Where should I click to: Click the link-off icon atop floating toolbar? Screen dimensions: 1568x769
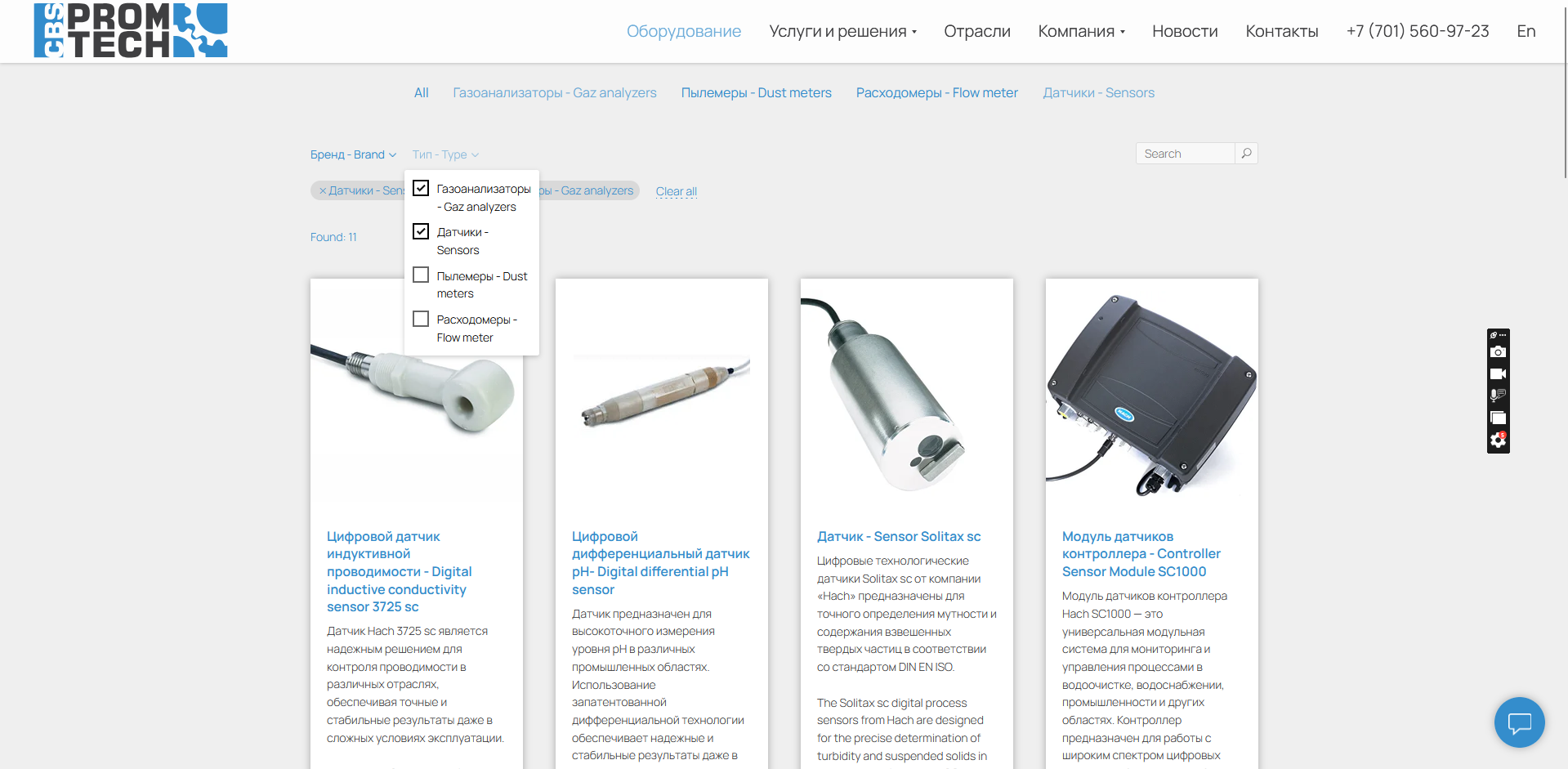(1494, 335)
